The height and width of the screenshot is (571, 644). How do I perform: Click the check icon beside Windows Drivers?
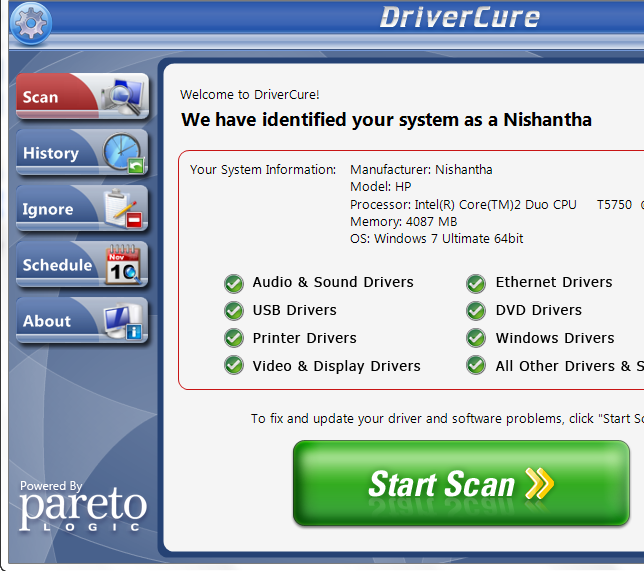(476, 338)
